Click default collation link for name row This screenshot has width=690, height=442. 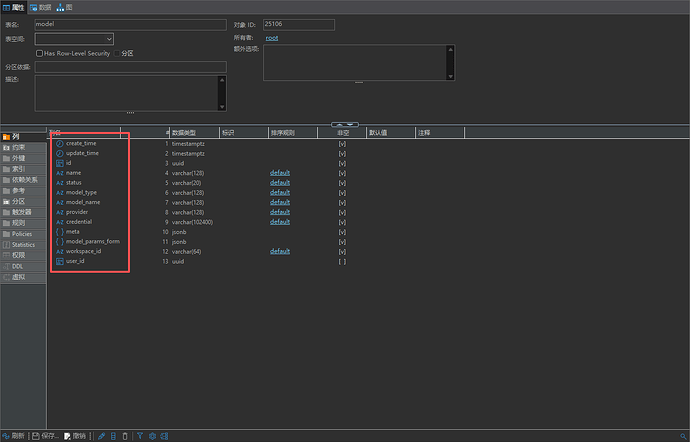tap(280, 173)
